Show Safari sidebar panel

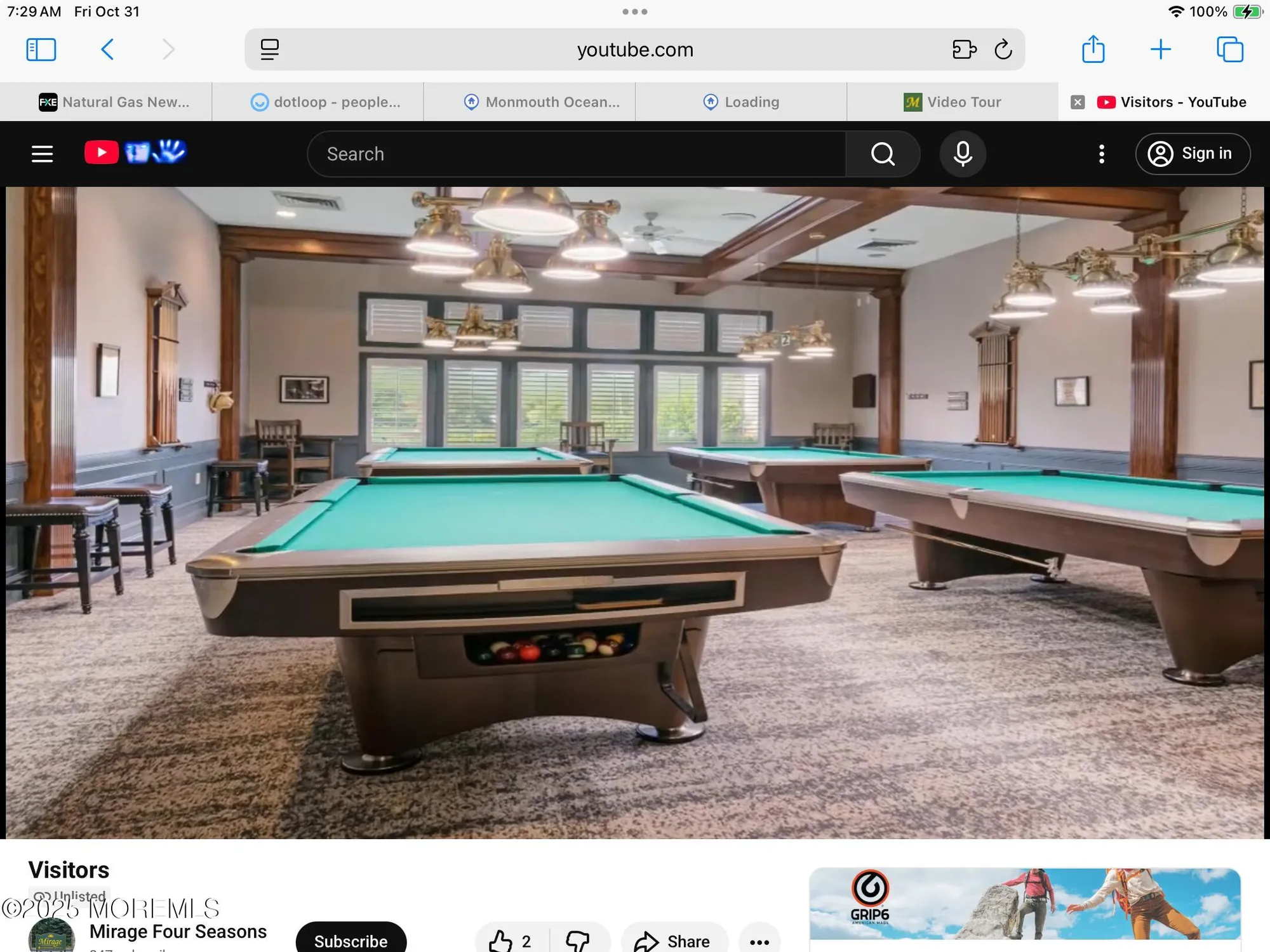click(41, 50)
